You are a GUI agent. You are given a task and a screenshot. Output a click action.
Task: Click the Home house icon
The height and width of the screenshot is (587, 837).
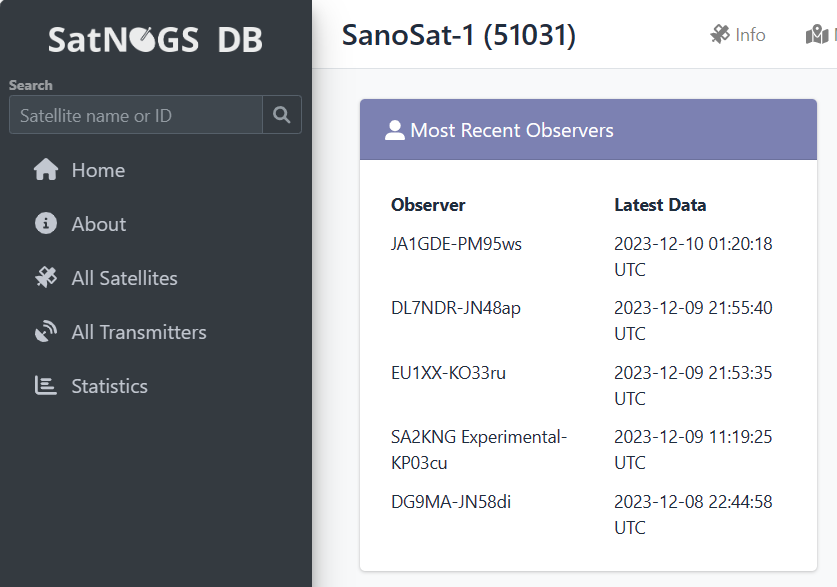(x=46, y=170)
